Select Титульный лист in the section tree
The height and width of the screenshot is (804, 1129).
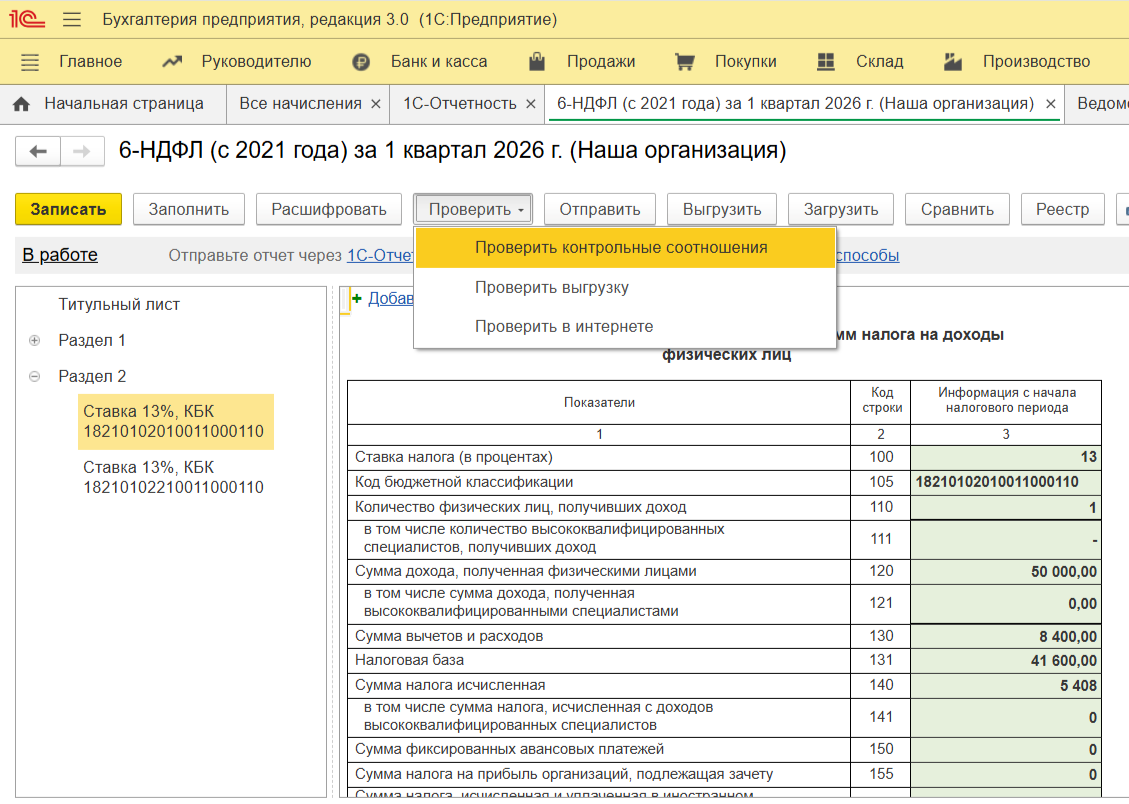click(x=119, y=305)
